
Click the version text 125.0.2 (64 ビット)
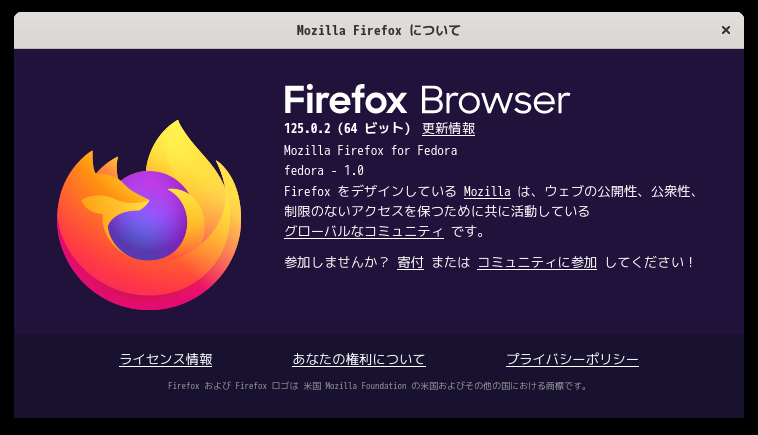click(347, 129)
